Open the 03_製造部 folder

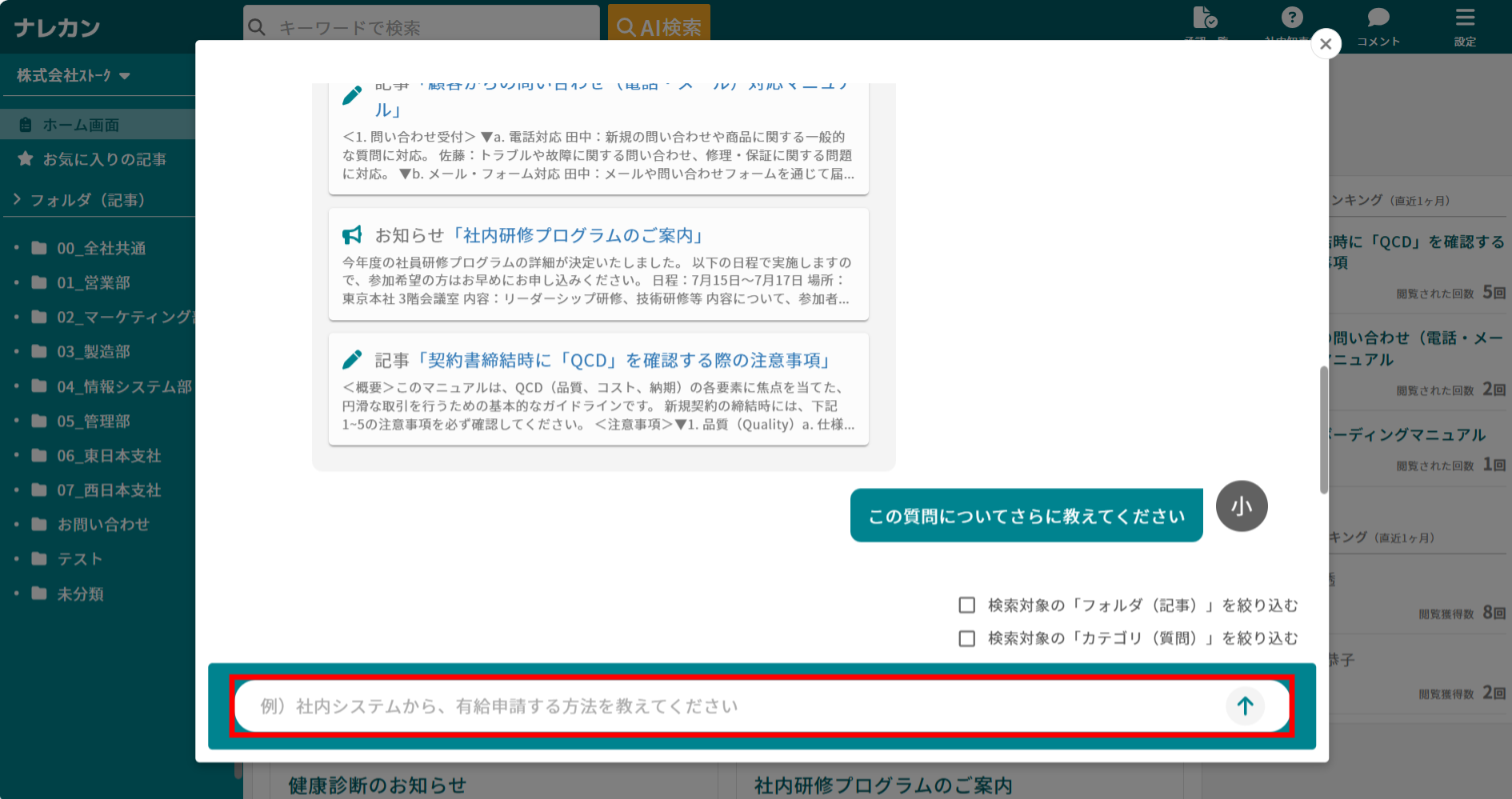[91, 351]
